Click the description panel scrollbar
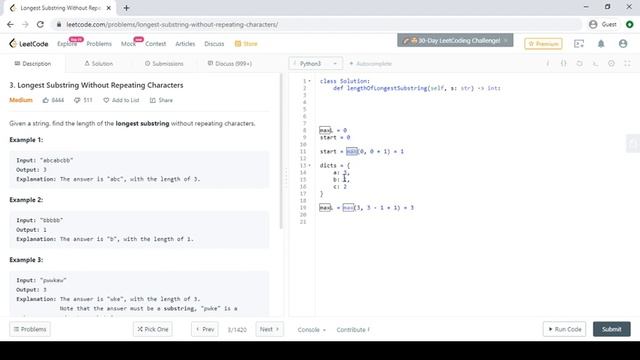This screenshot has width=640, height=360. [x=280, y=151]
